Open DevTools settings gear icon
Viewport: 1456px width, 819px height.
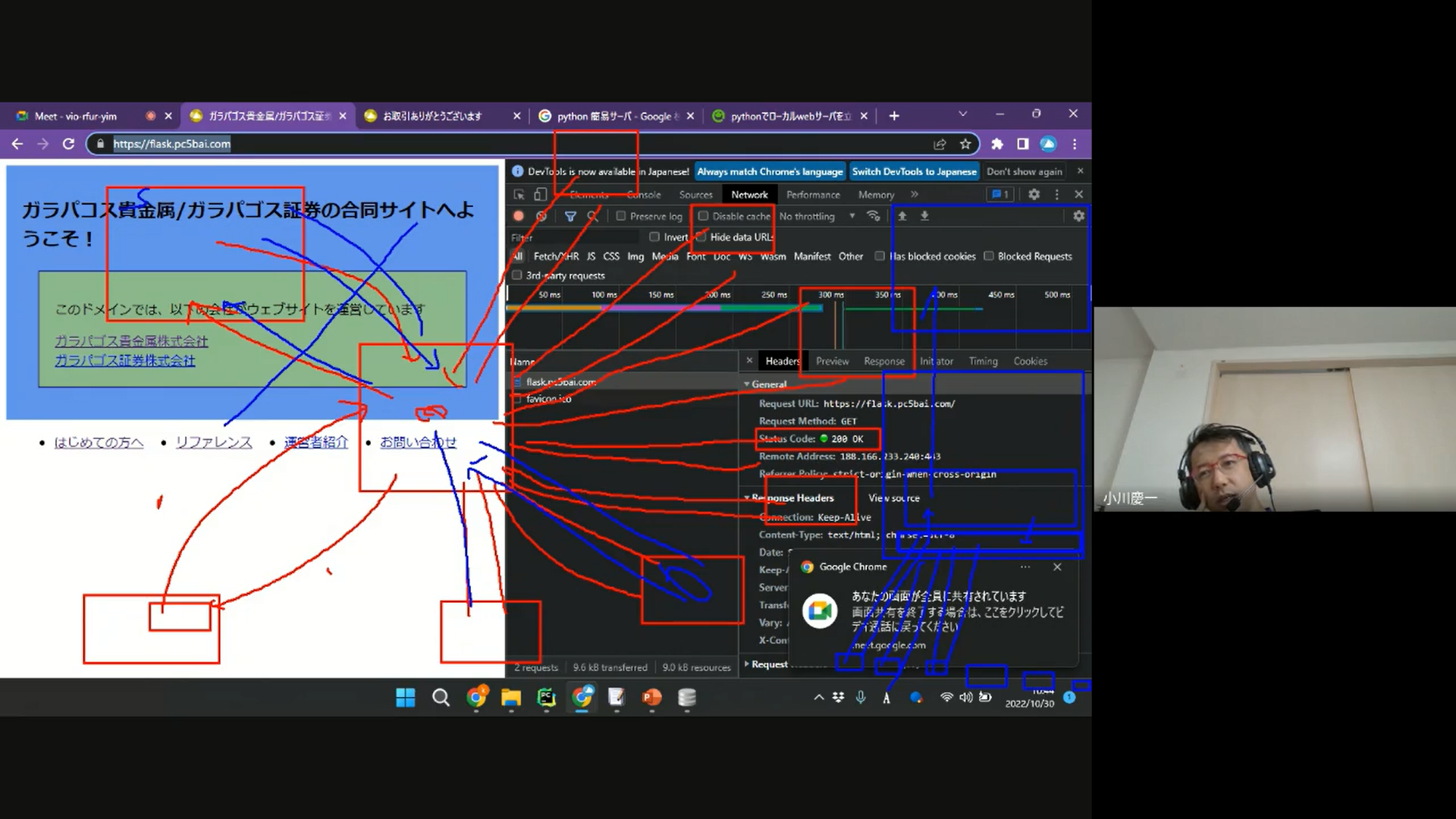[1034, 194]
